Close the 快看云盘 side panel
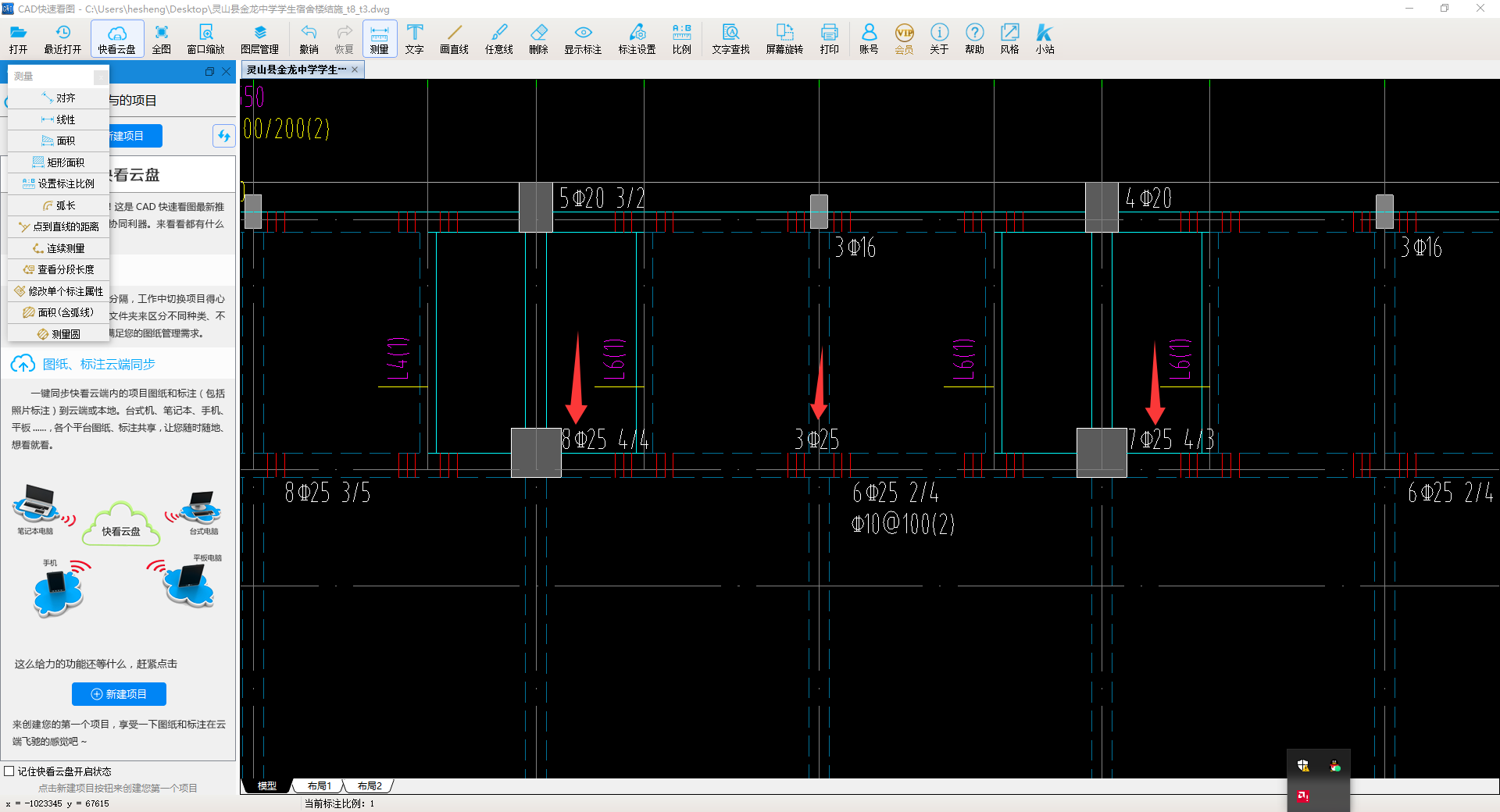Screen dimensions: 1500x812 pyautogui.click(x=227, y=72)
